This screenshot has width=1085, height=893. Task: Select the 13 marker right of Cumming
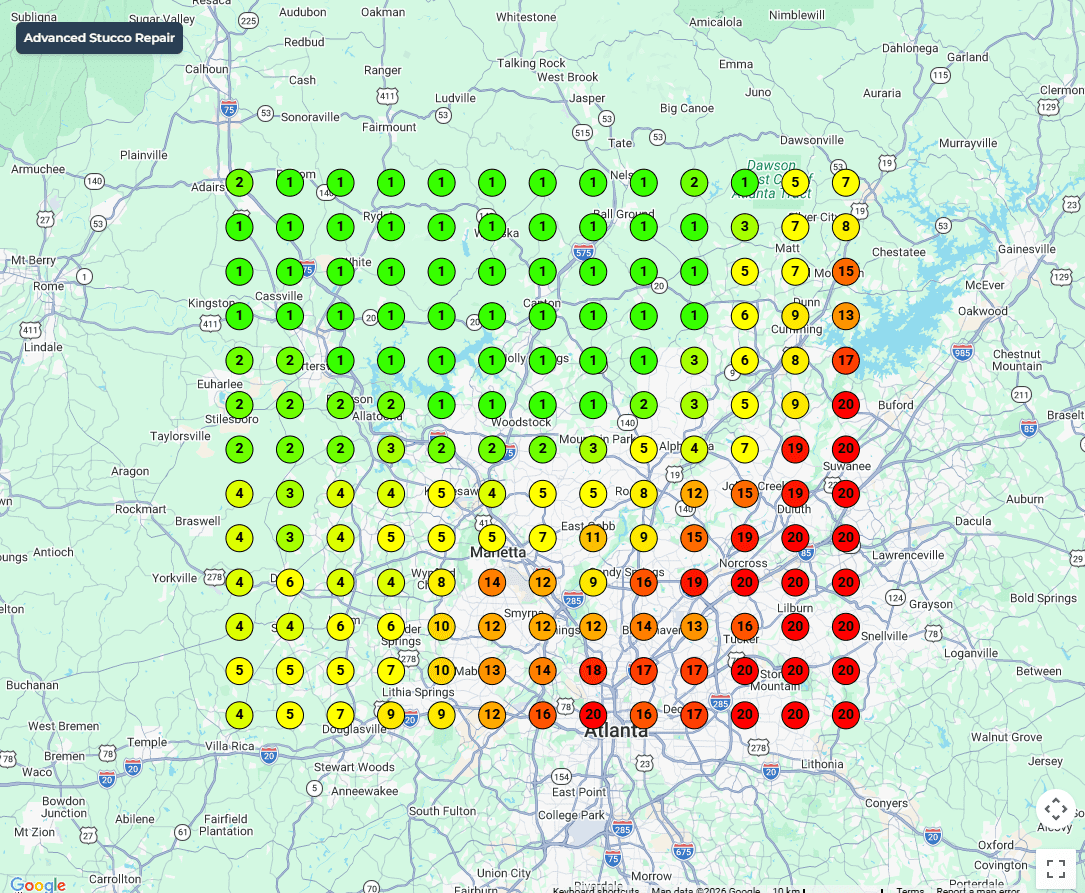(846, 316)
